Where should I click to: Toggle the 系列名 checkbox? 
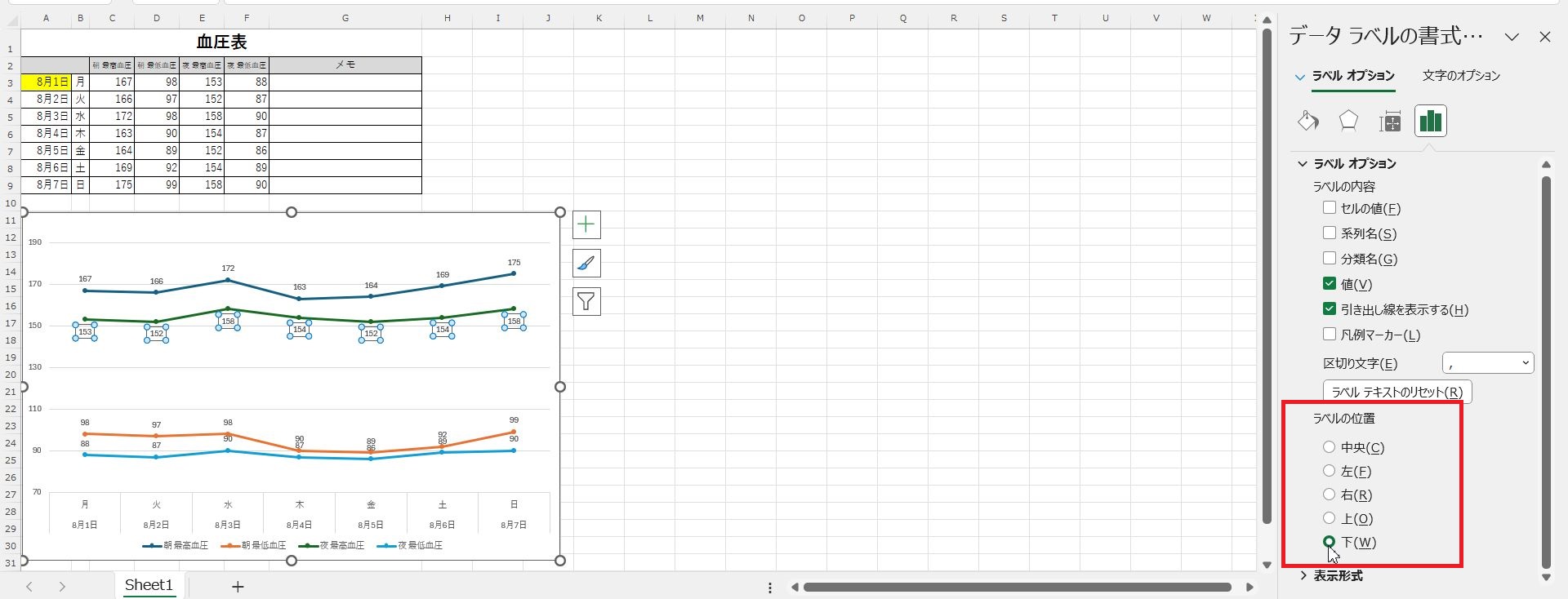(1330, 233)
